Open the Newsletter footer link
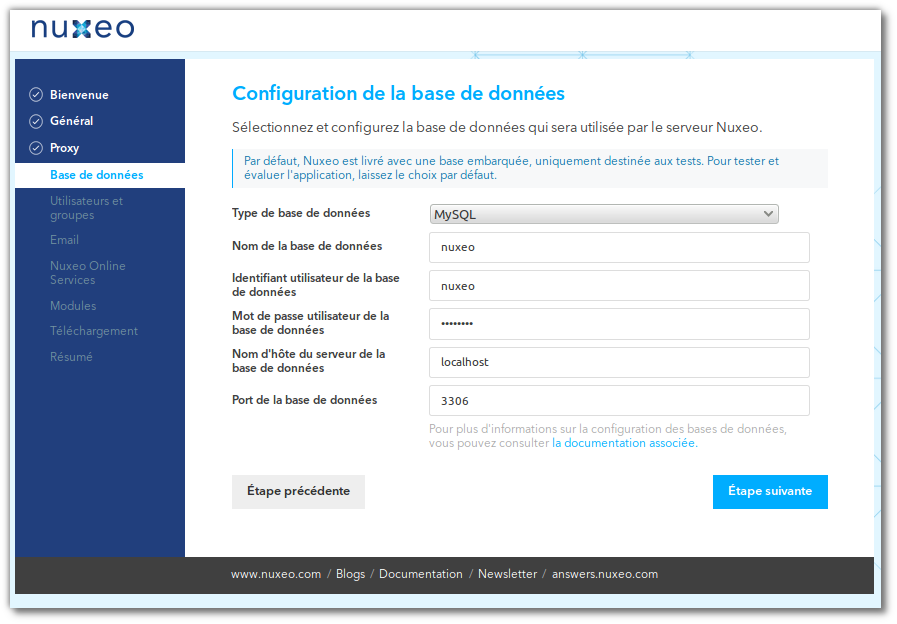Image resolution: width=897 pixels, height=624 pixels. (x=507, y=574)
